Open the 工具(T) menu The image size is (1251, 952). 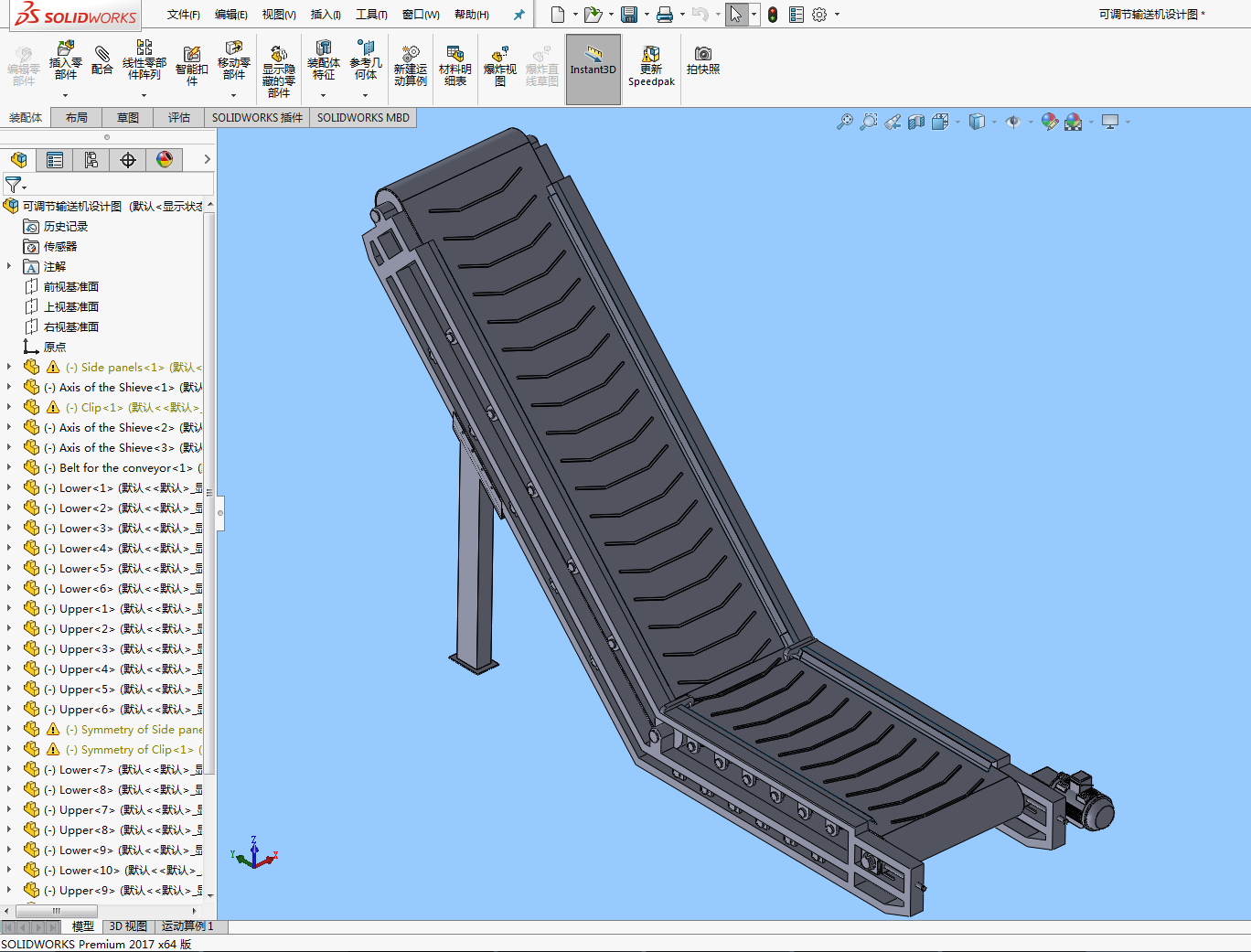point(371,15)
